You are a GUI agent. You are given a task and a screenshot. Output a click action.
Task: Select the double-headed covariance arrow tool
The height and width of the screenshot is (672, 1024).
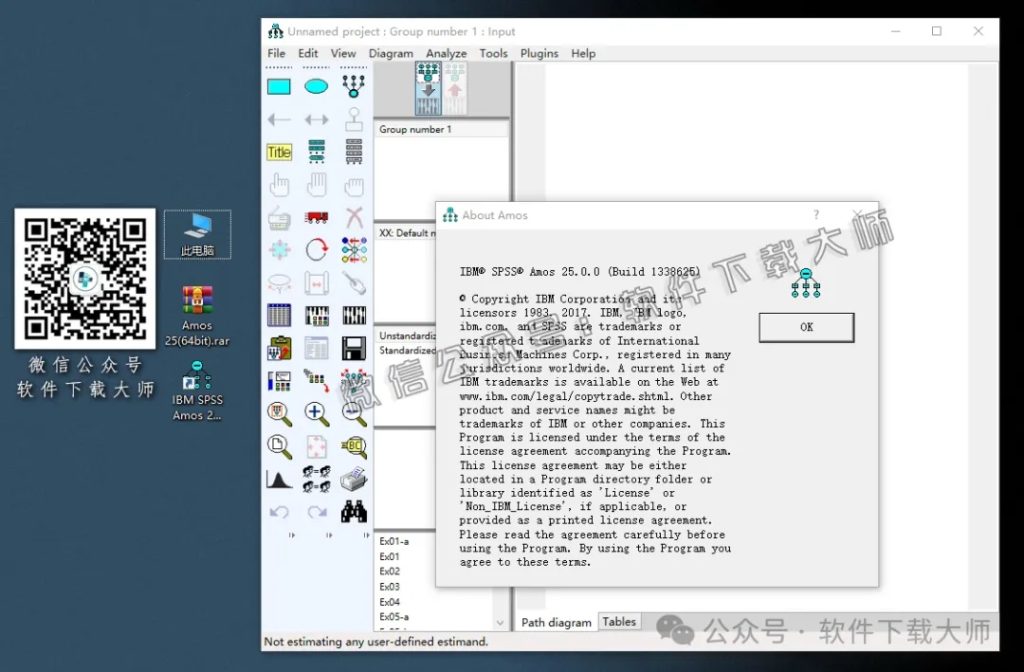317,119
